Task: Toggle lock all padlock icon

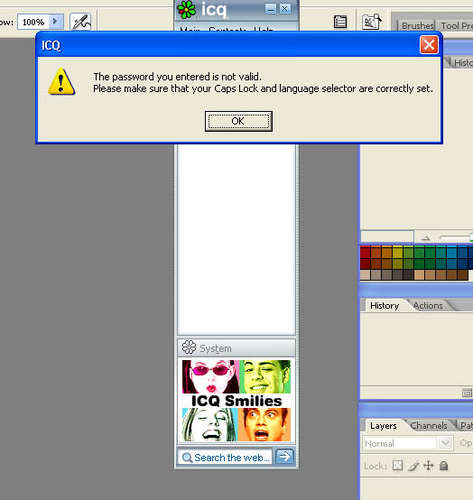Action: pos(444,465)
